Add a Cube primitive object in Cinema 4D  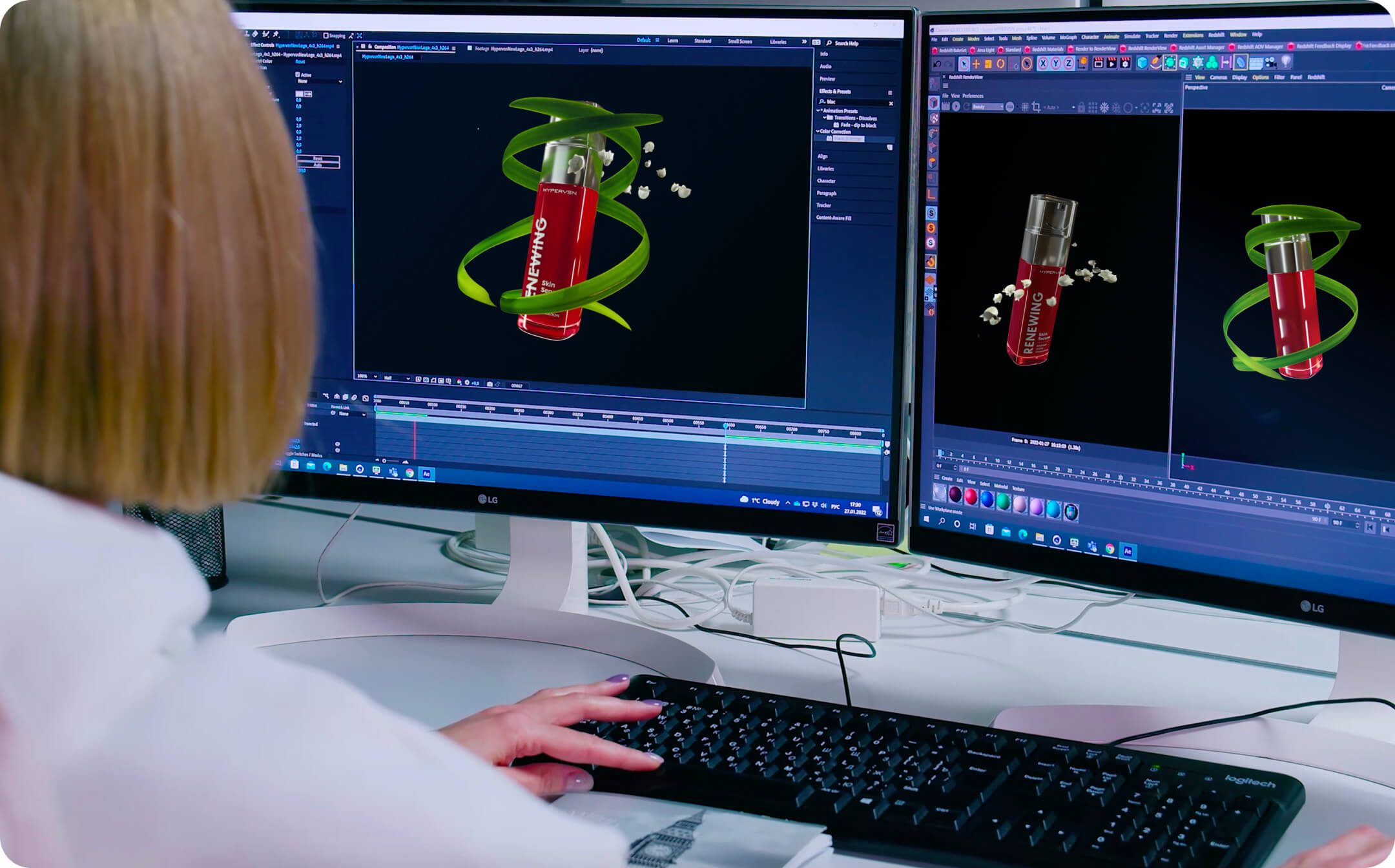(1142, 63)
